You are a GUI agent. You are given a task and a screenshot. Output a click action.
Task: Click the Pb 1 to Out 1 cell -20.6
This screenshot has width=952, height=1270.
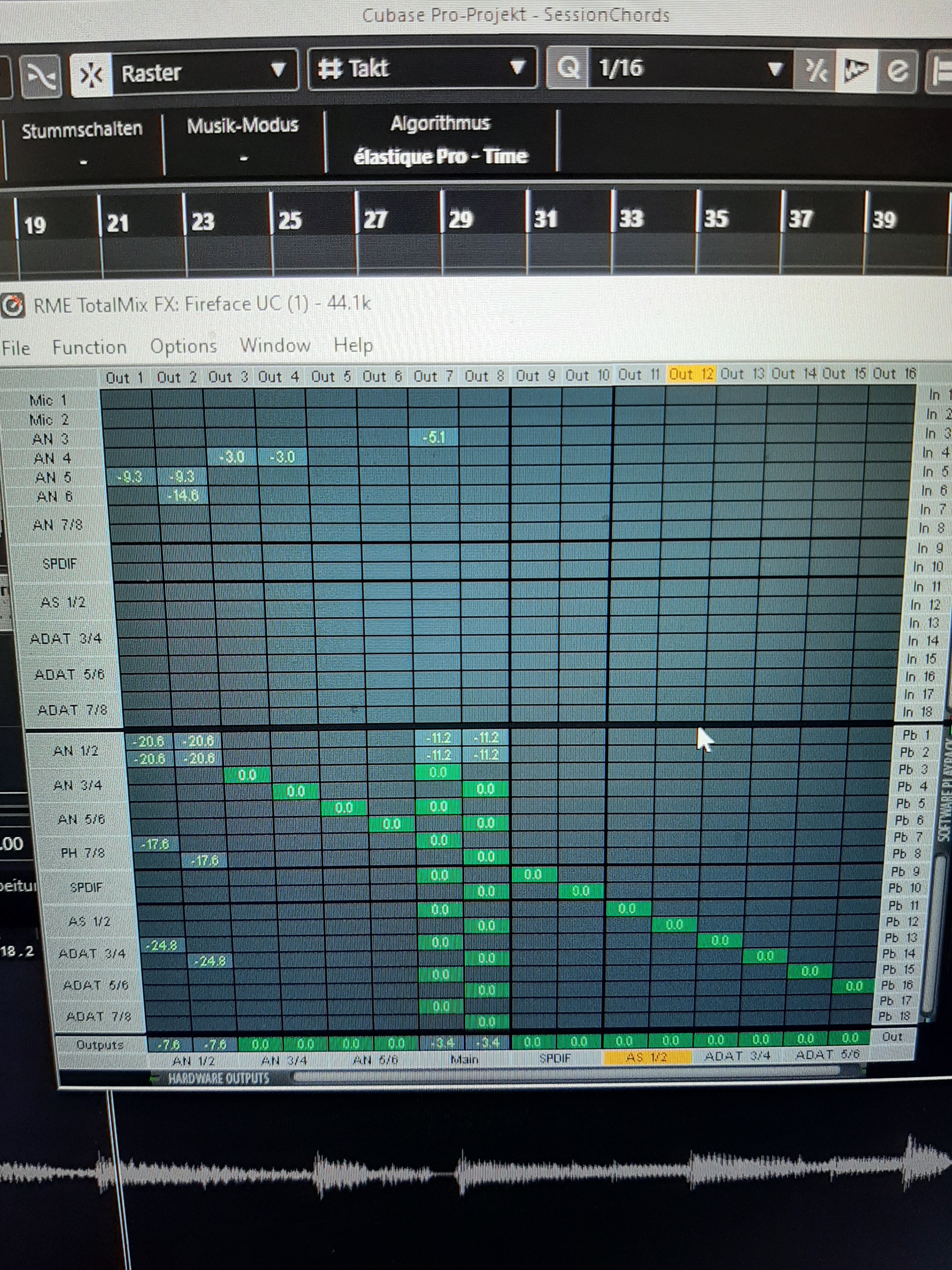coord(149,741)
